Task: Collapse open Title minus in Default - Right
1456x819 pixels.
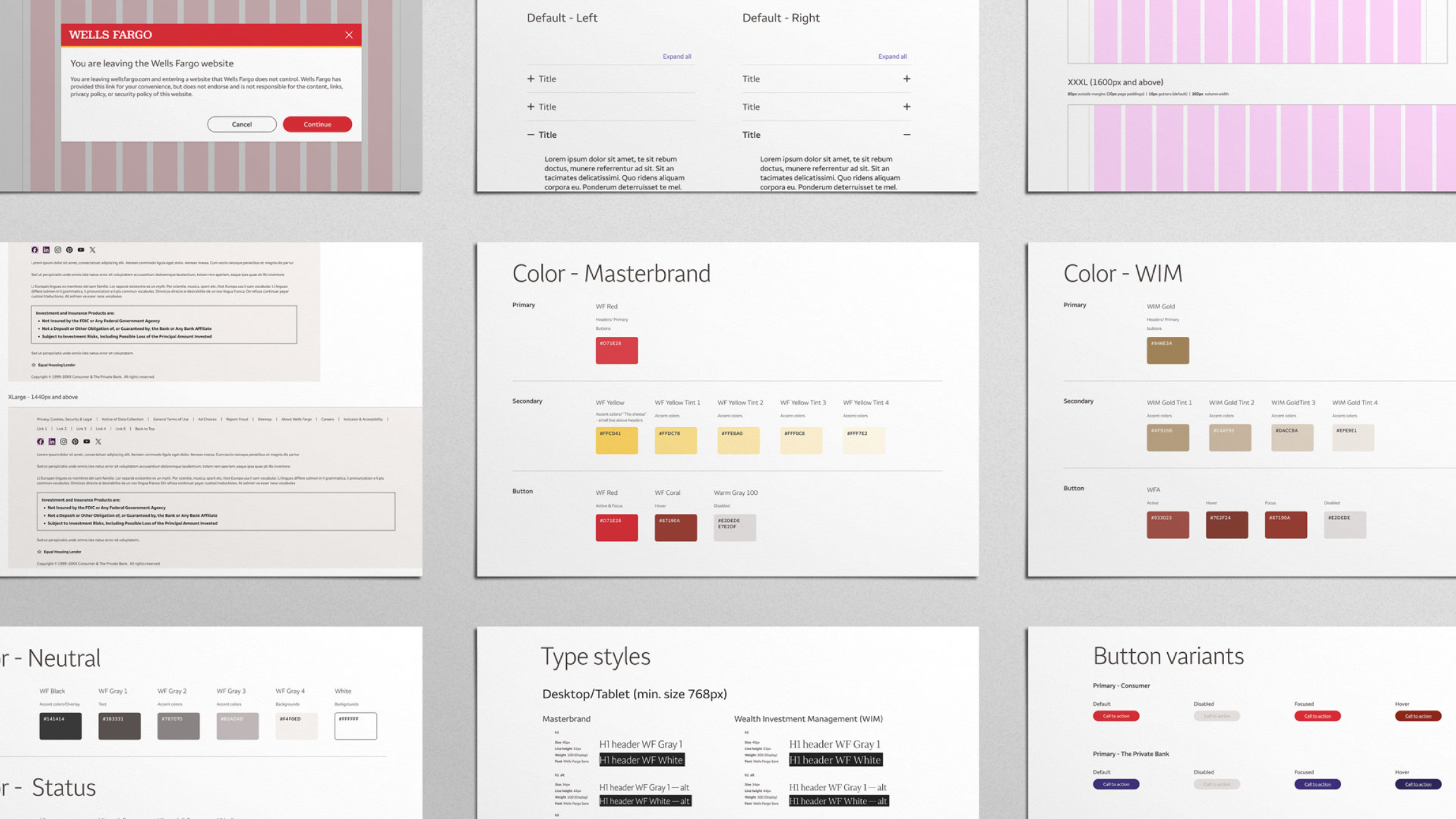Action: 906,135
